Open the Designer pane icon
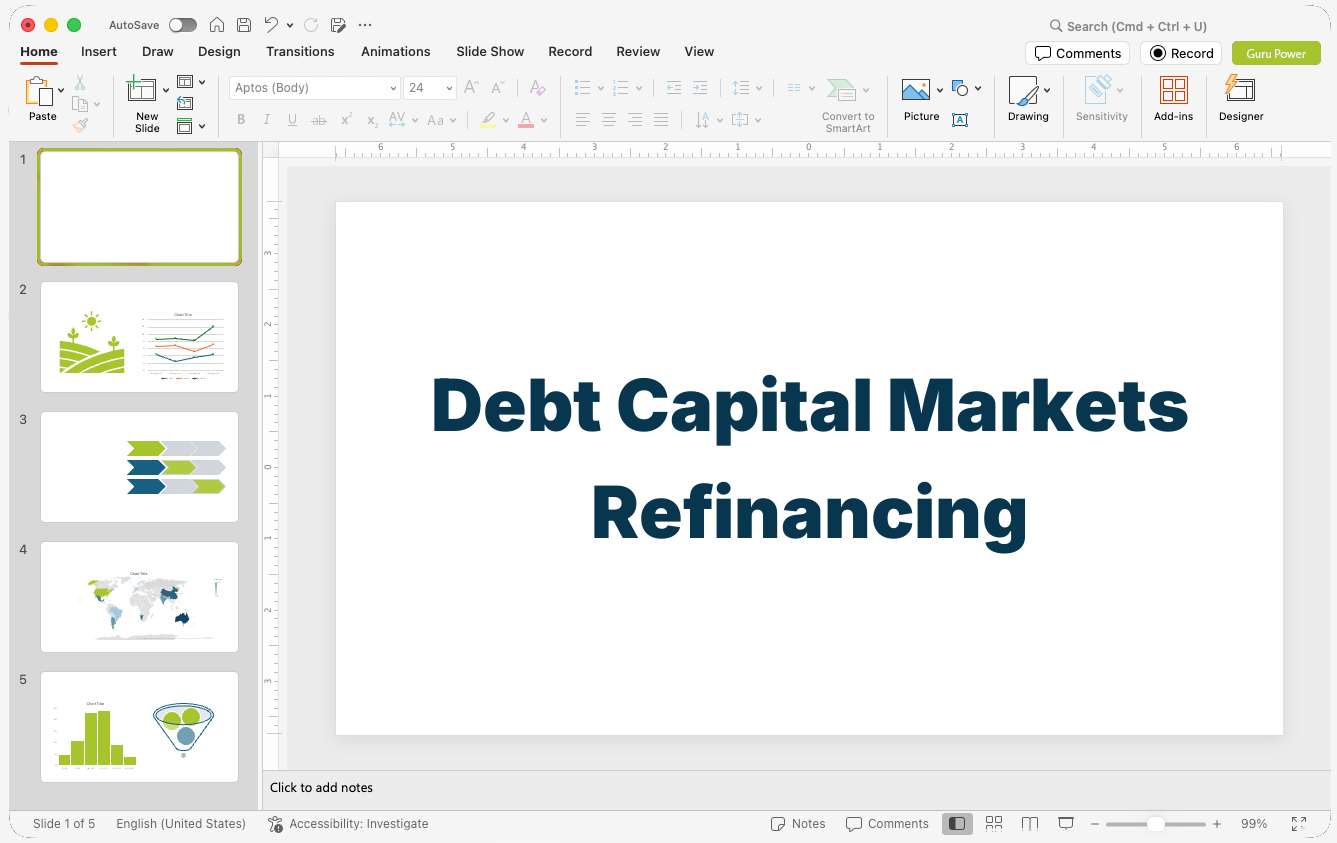Viewport: 1337px width, 843px height. (x=1240, y=89)
